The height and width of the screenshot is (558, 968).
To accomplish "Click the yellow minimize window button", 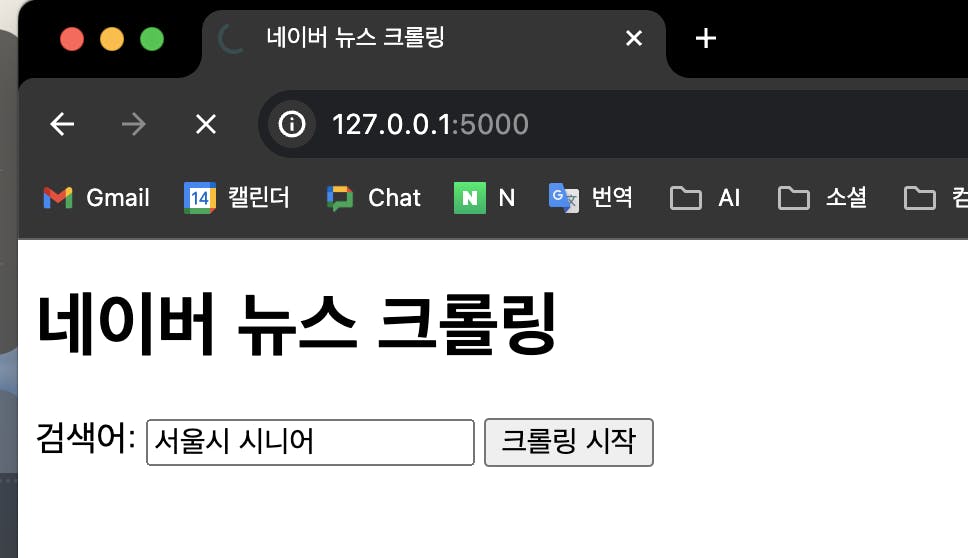I will [x=112, y=39].
